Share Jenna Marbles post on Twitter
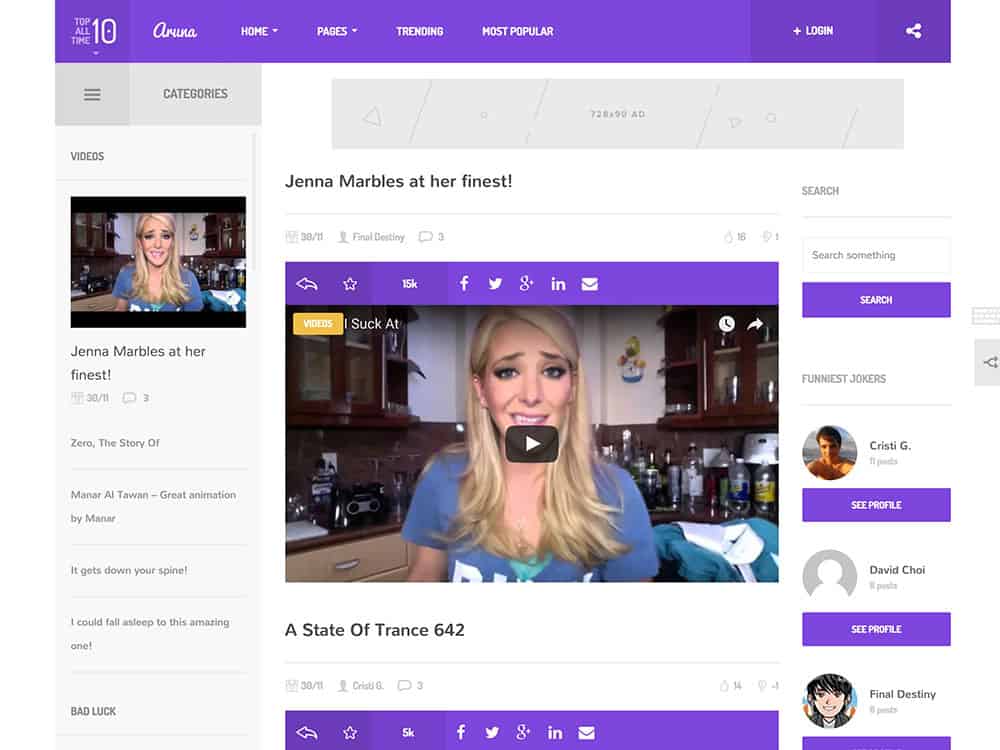This screenshot has height=750, width=1000. coord(495,284)
